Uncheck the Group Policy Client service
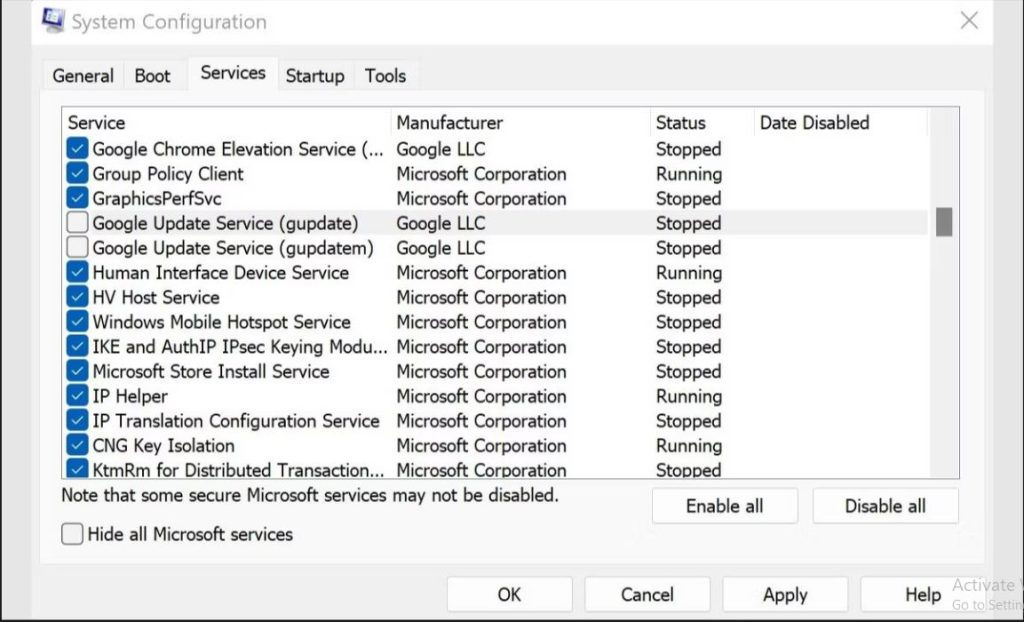This screenshot has height=622, width=1024. pyautogui.click(x=77, y=174)
